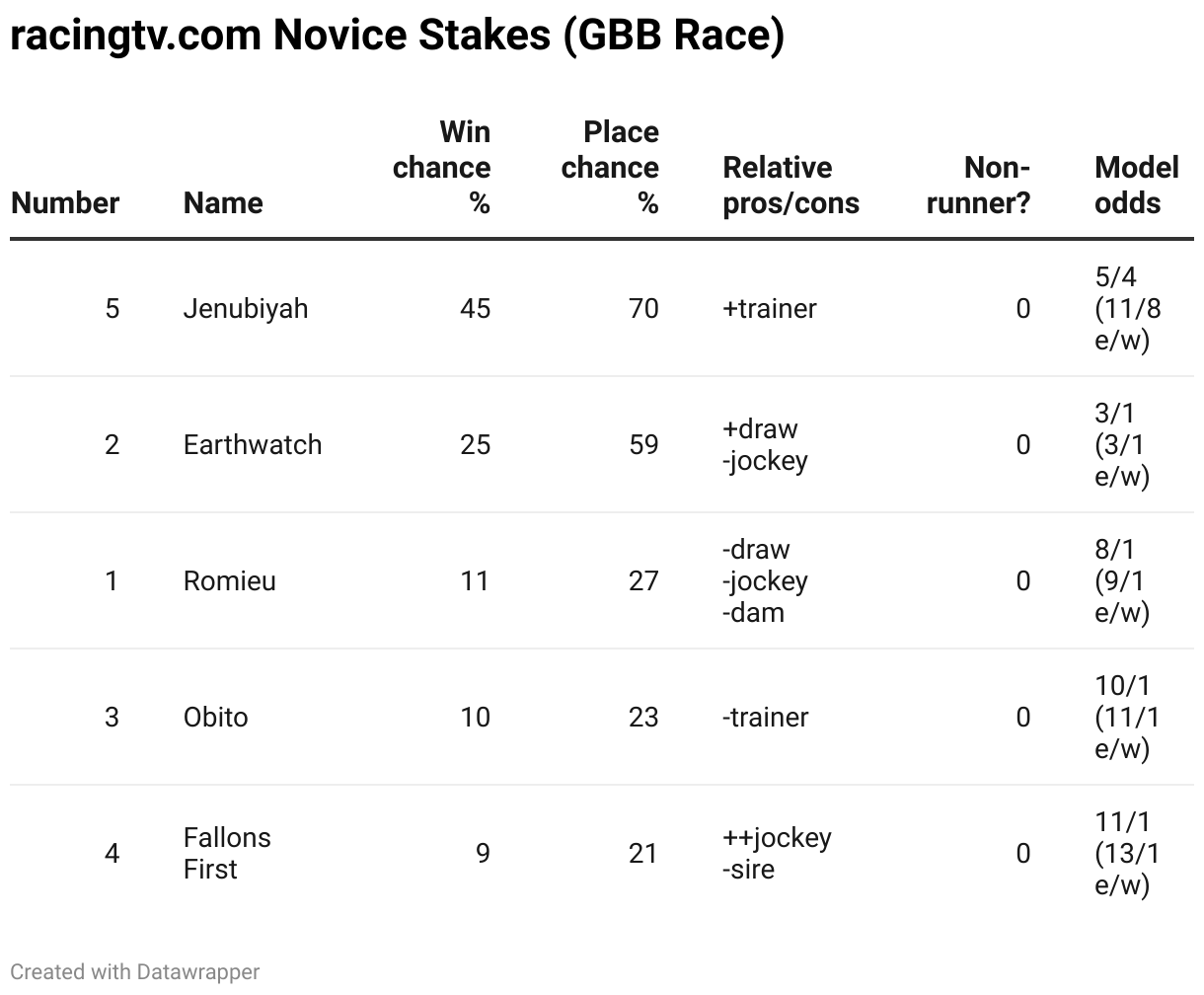Click Earthwatch's win chance value 25
1204x995 pixels.
[475, 444]
